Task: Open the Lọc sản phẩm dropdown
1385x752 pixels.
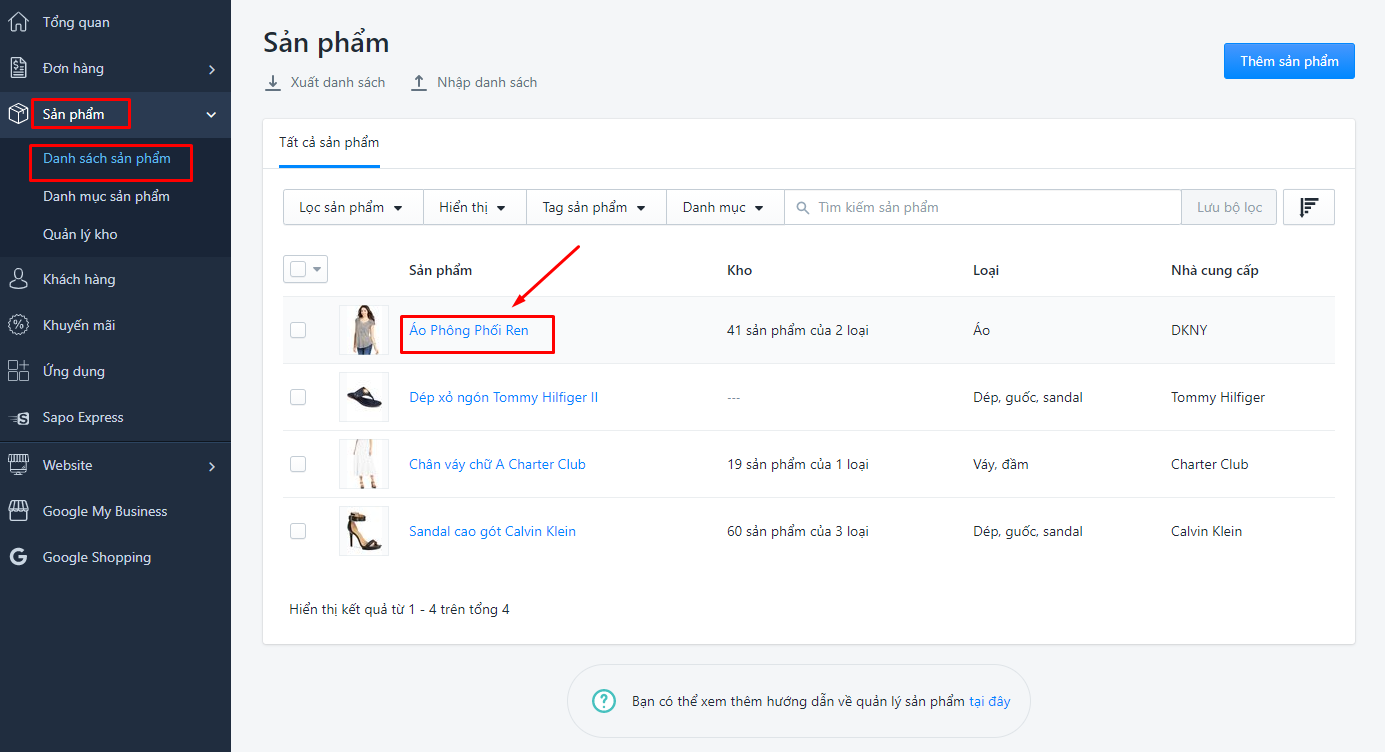Action: click(353, 207)
